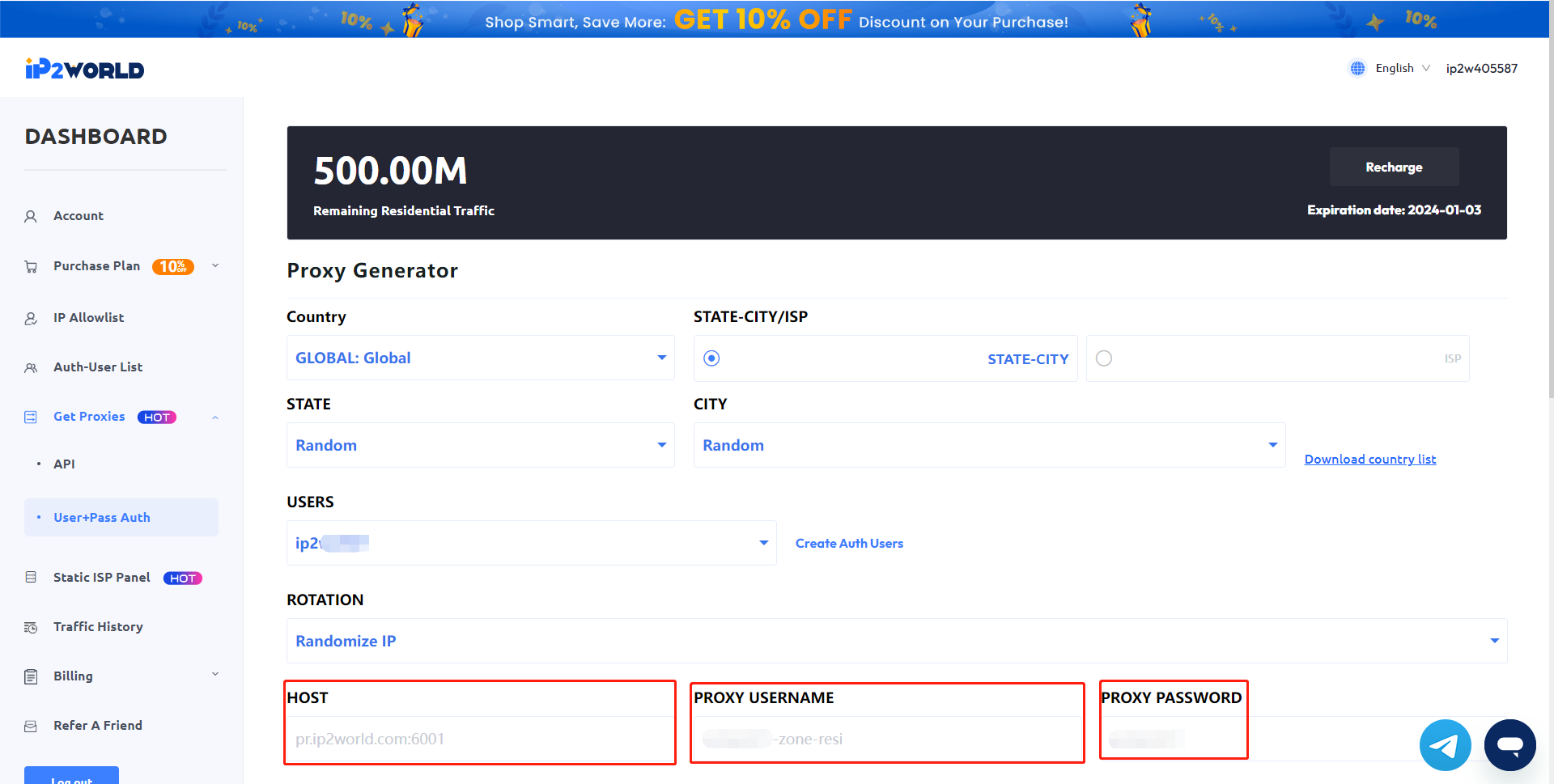Click the IP Allowlist user icon
Viewport: 1554px width, 784px height.
click(x=31, y=318)
